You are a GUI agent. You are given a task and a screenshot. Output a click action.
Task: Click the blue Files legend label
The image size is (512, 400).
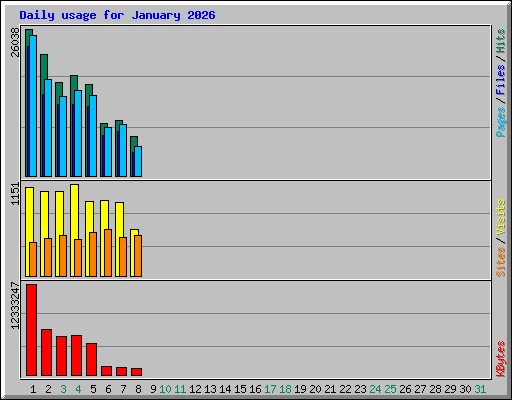[x=501, y=79]
